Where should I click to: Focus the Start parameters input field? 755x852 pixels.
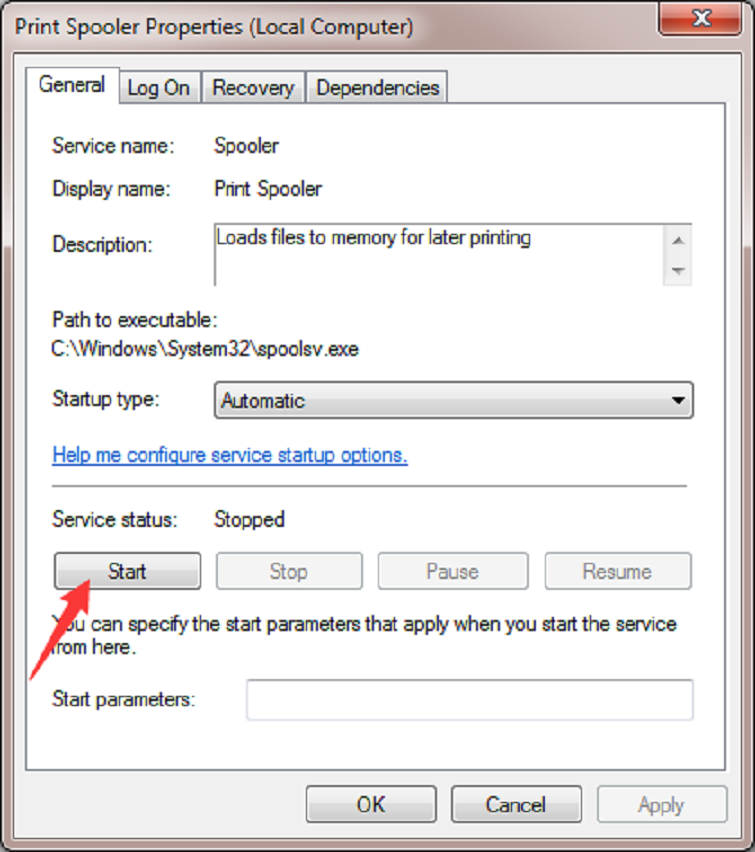[x=469, y=700]
